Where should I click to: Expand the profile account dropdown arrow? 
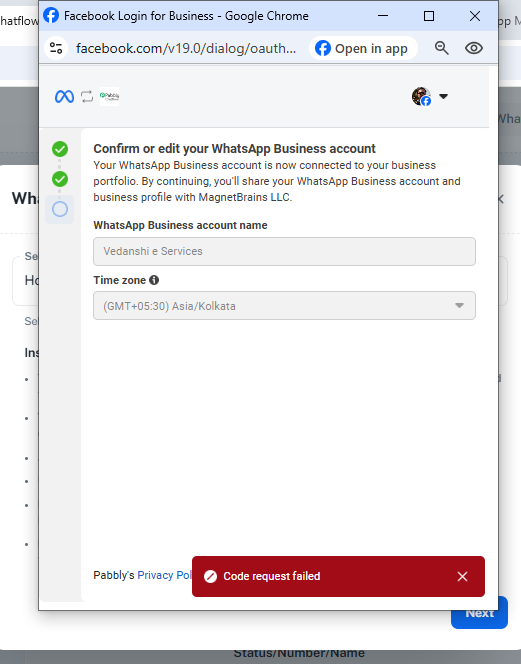443,97
